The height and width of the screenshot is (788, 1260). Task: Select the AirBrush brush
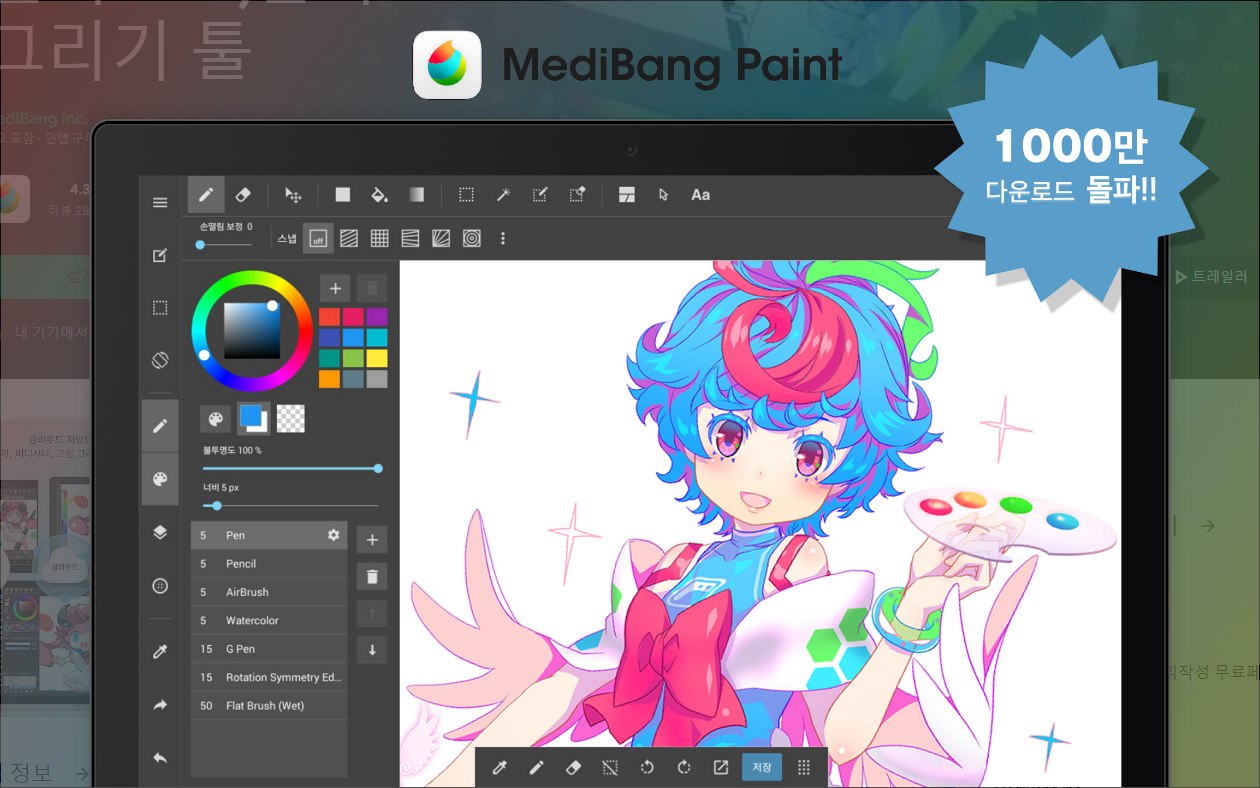(x=269, y=592)
